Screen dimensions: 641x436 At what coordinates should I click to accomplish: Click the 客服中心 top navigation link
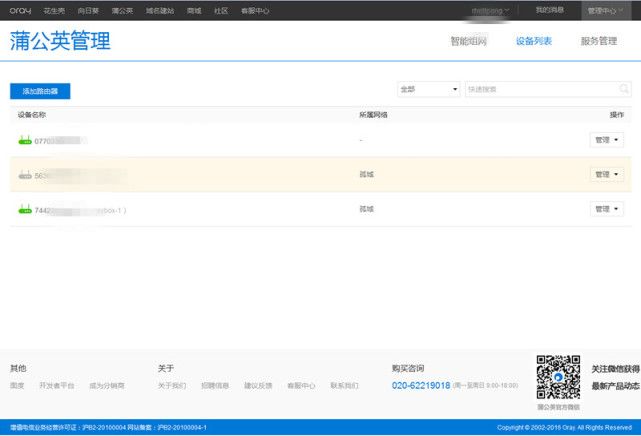[254, 10]
